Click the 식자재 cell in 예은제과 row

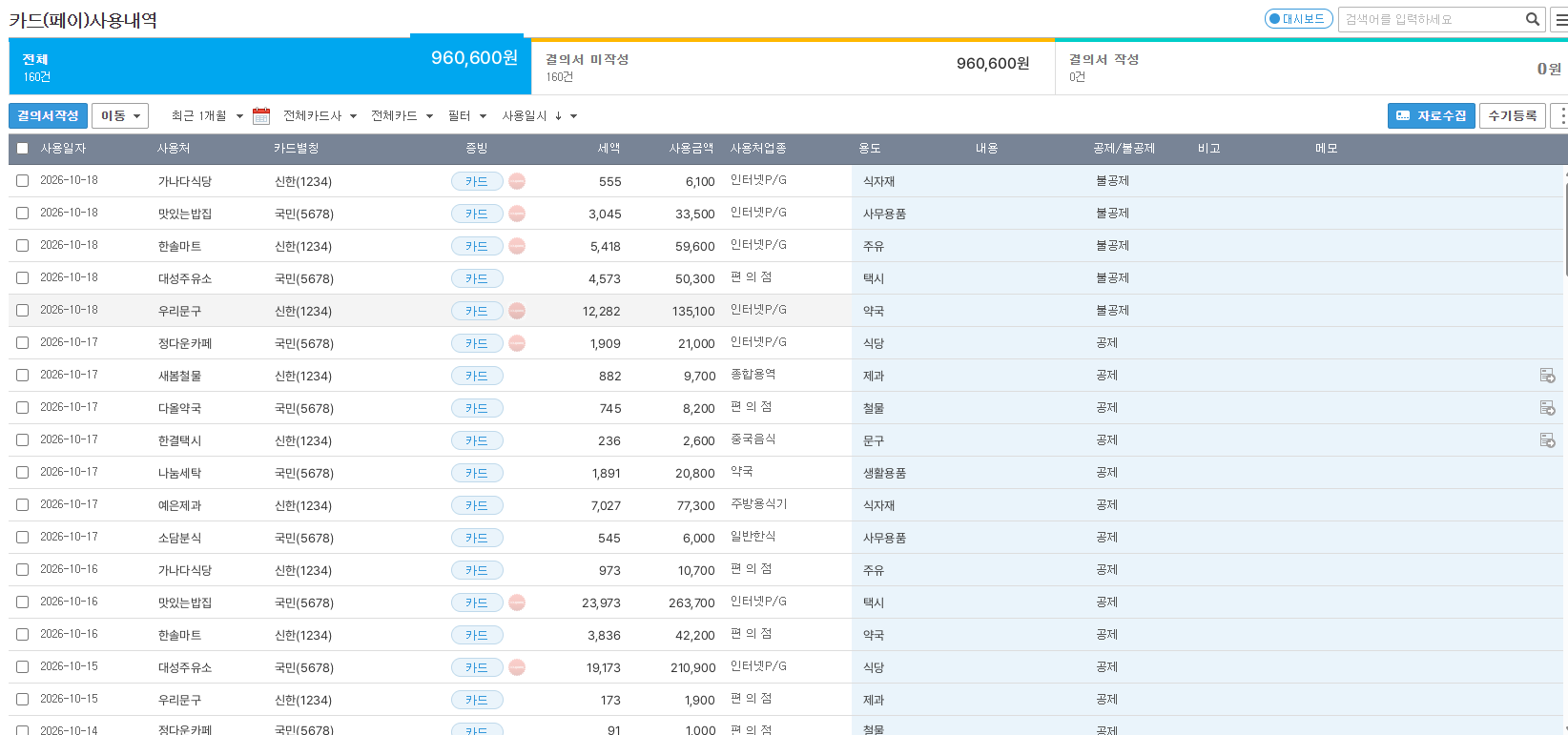(878, 505)
